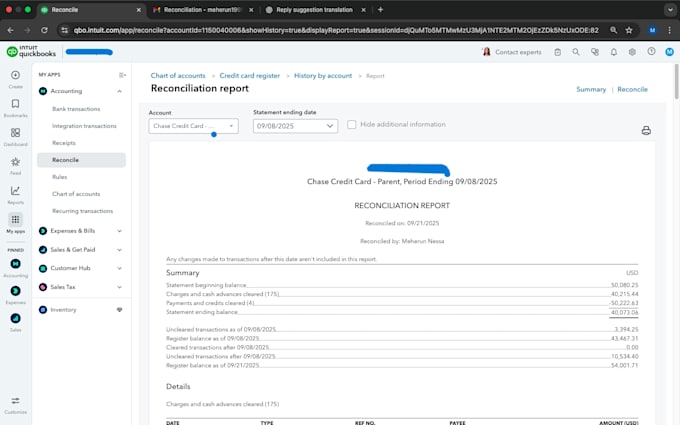Expand Customer Hub section
Image resolution: width=680 pixels, height=425 pixels.
pos(119,268)
